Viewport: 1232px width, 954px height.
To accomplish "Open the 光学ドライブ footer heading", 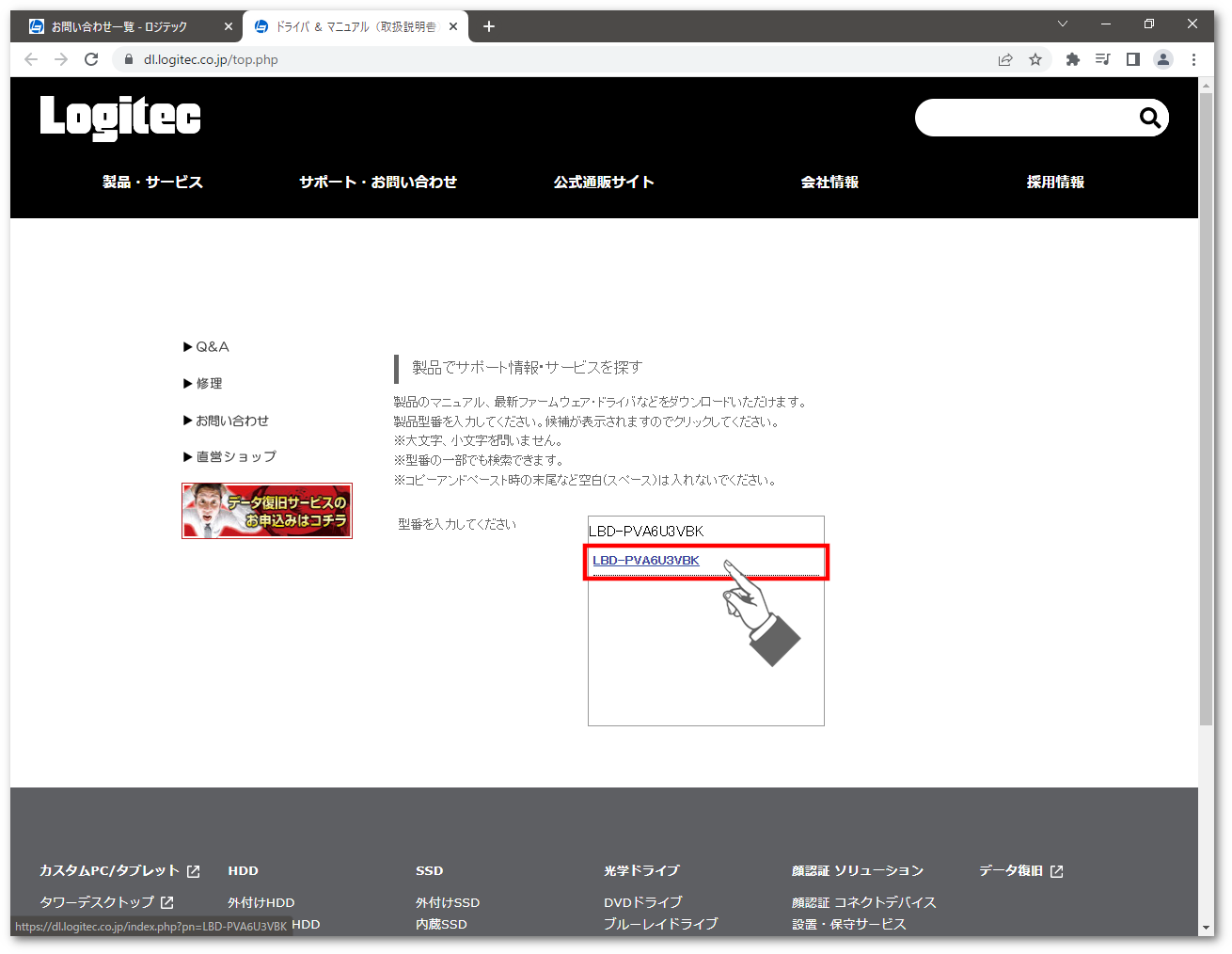I will coord(641,870).
